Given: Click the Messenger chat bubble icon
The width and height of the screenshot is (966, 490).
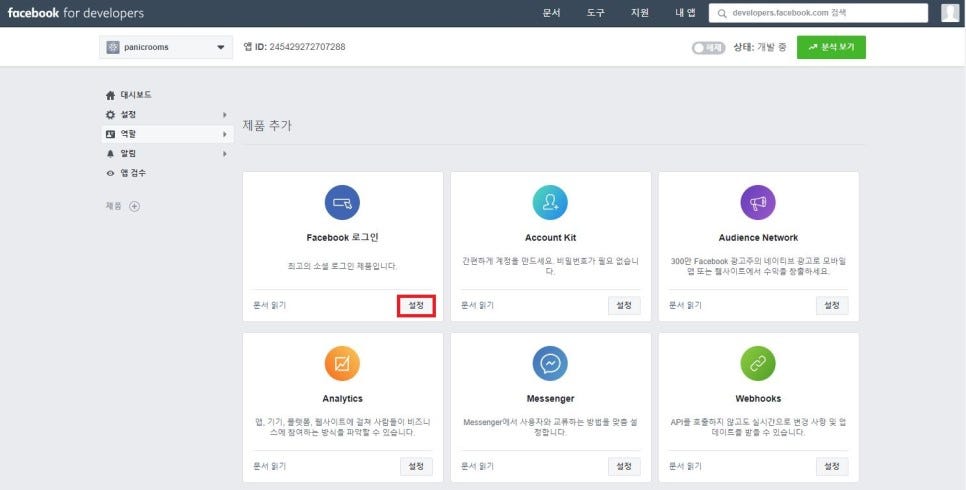Looking at the screenshot, I should (550, 364).
